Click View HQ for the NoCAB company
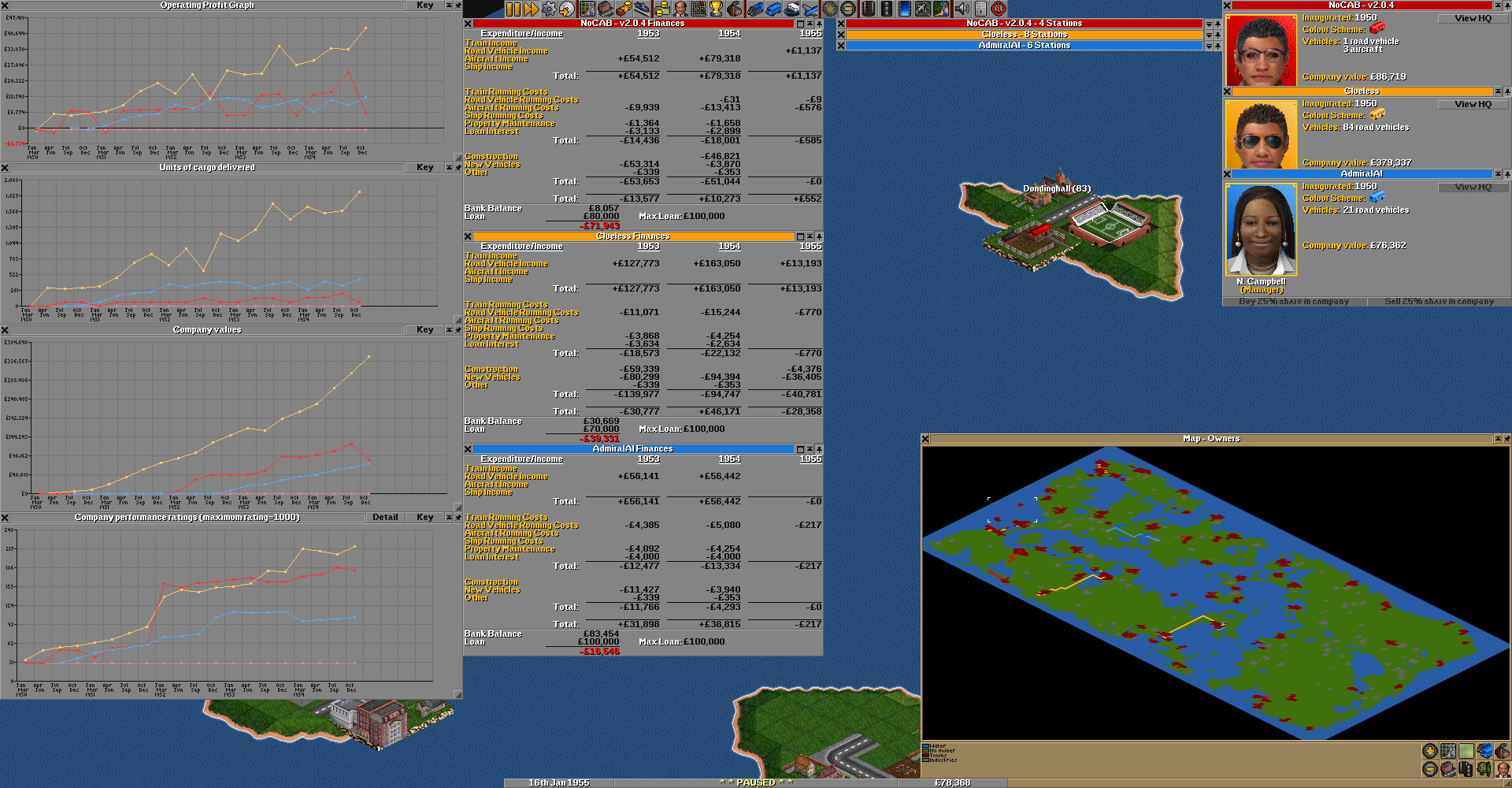This screenshot has width=1512, height=788. click(x=1473, y=18)
